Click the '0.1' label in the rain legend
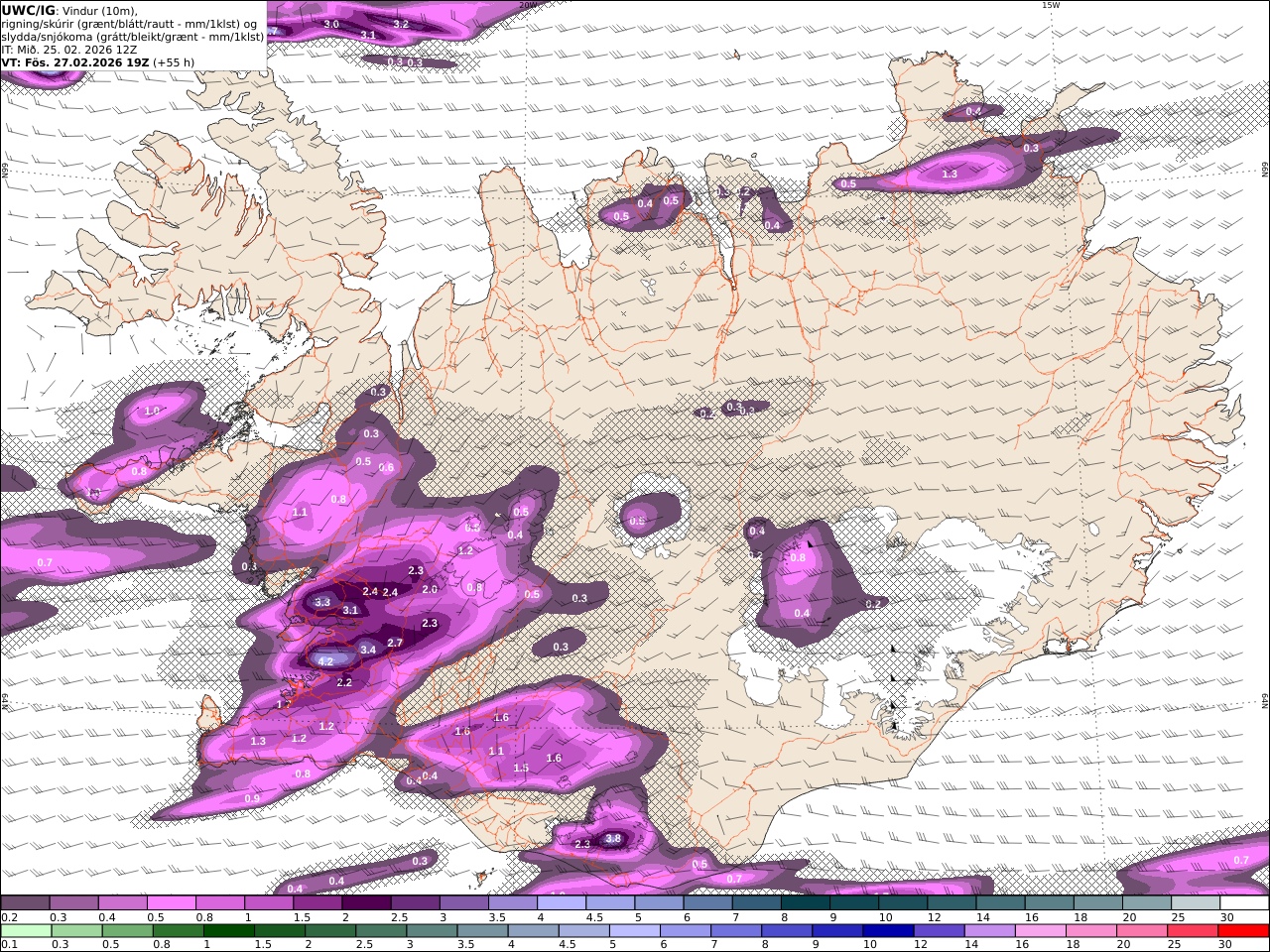The image size is (1270, 952). [x=8, y=944]
